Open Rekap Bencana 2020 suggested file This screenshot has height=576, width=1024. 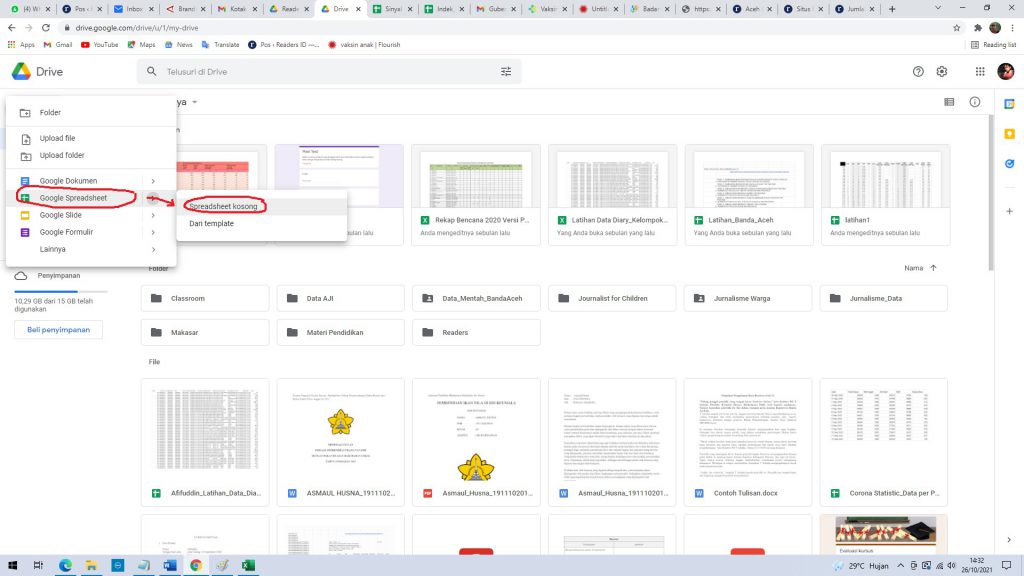(x=476, y=195)
